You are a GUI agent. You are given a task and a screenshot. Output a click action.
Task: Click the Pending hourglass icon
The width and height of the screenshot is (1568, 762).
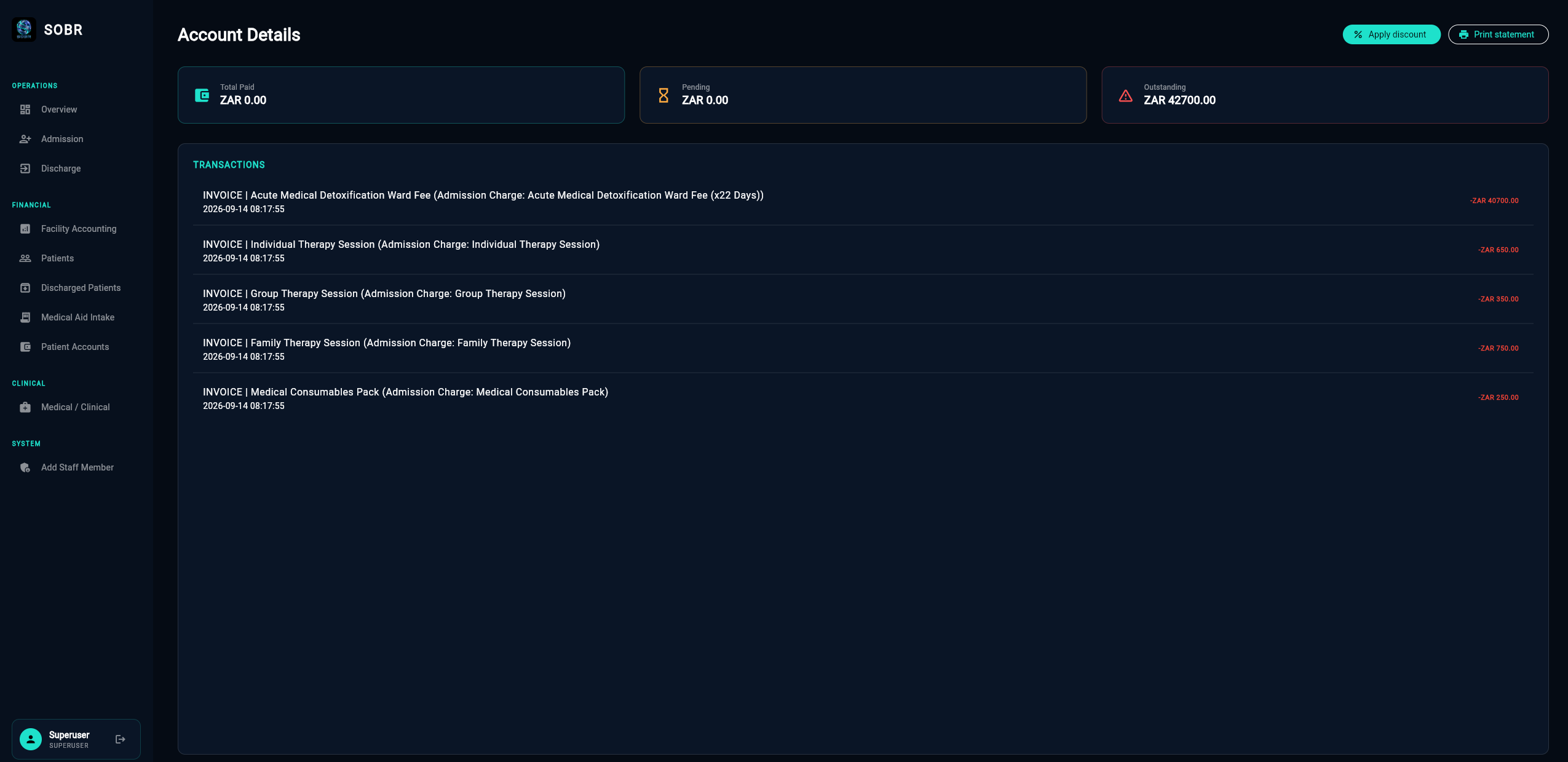click(x=663, y=95)
